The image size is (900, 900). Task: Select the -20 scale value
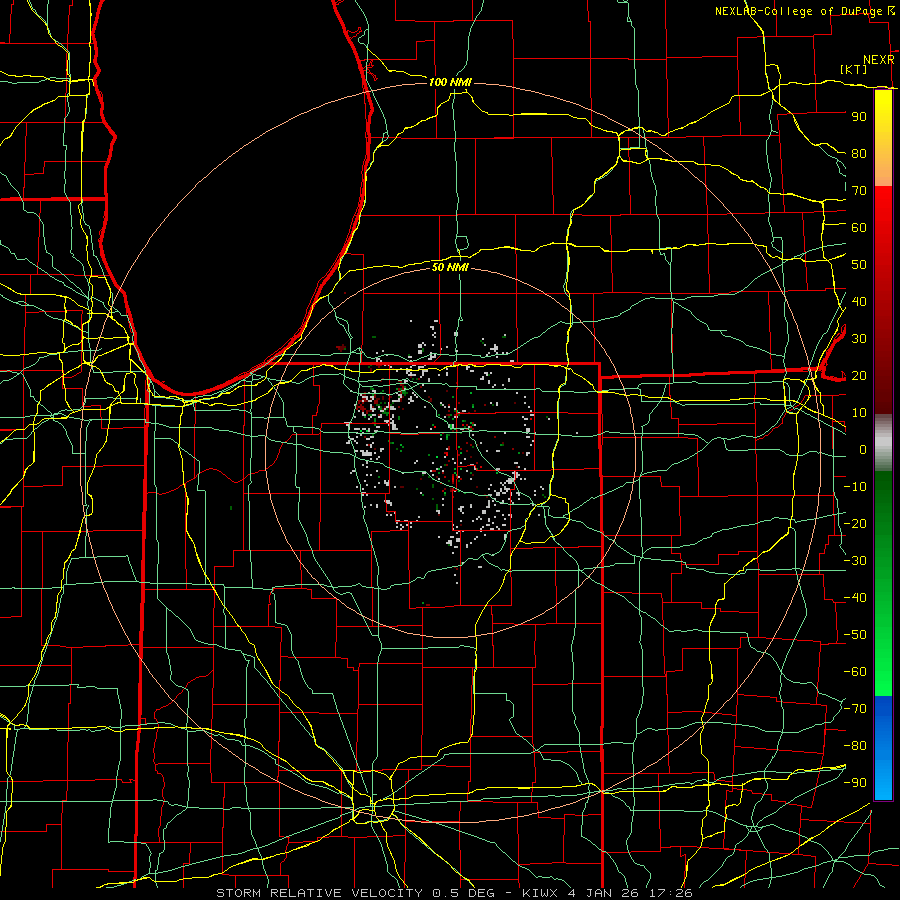coord(855,524)
